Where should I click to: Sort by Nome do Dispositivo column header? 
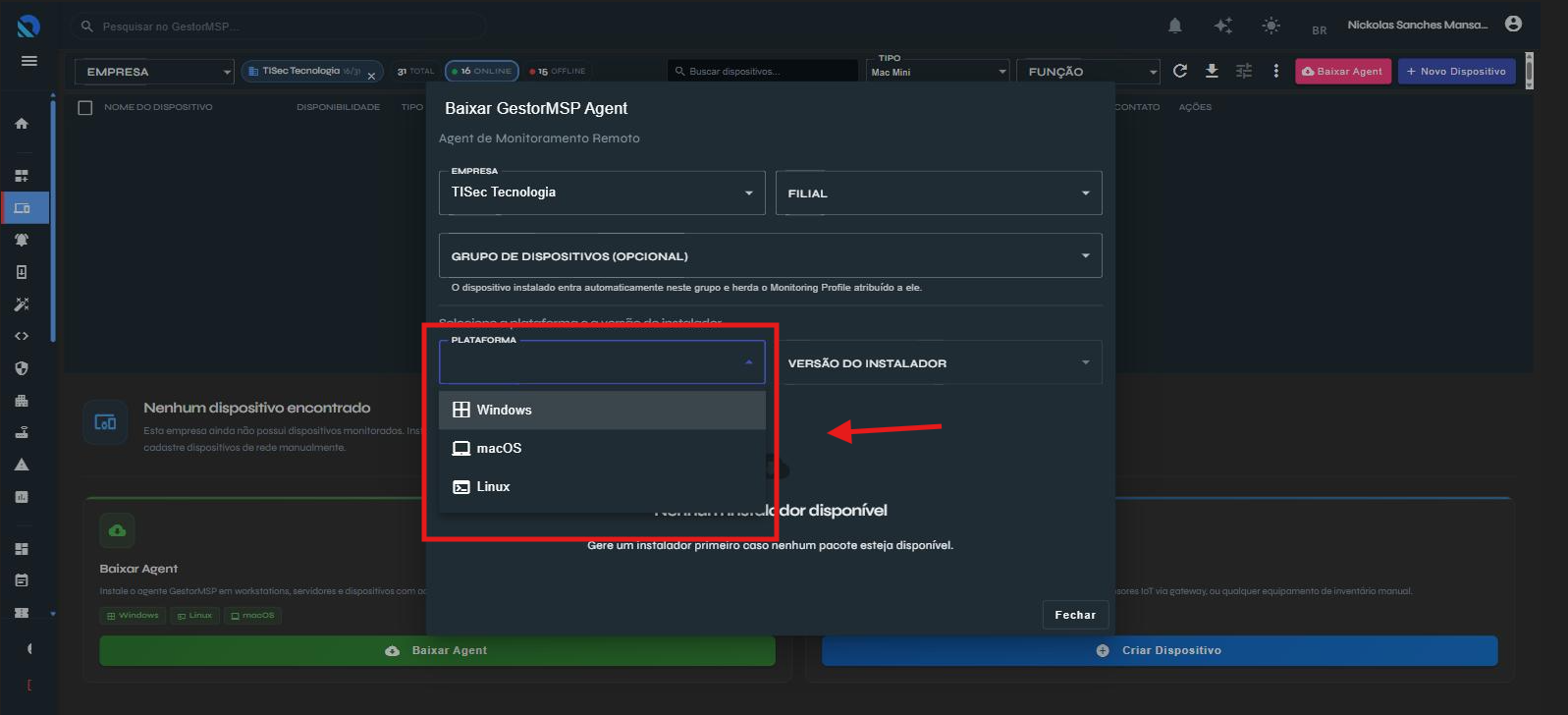158,107
